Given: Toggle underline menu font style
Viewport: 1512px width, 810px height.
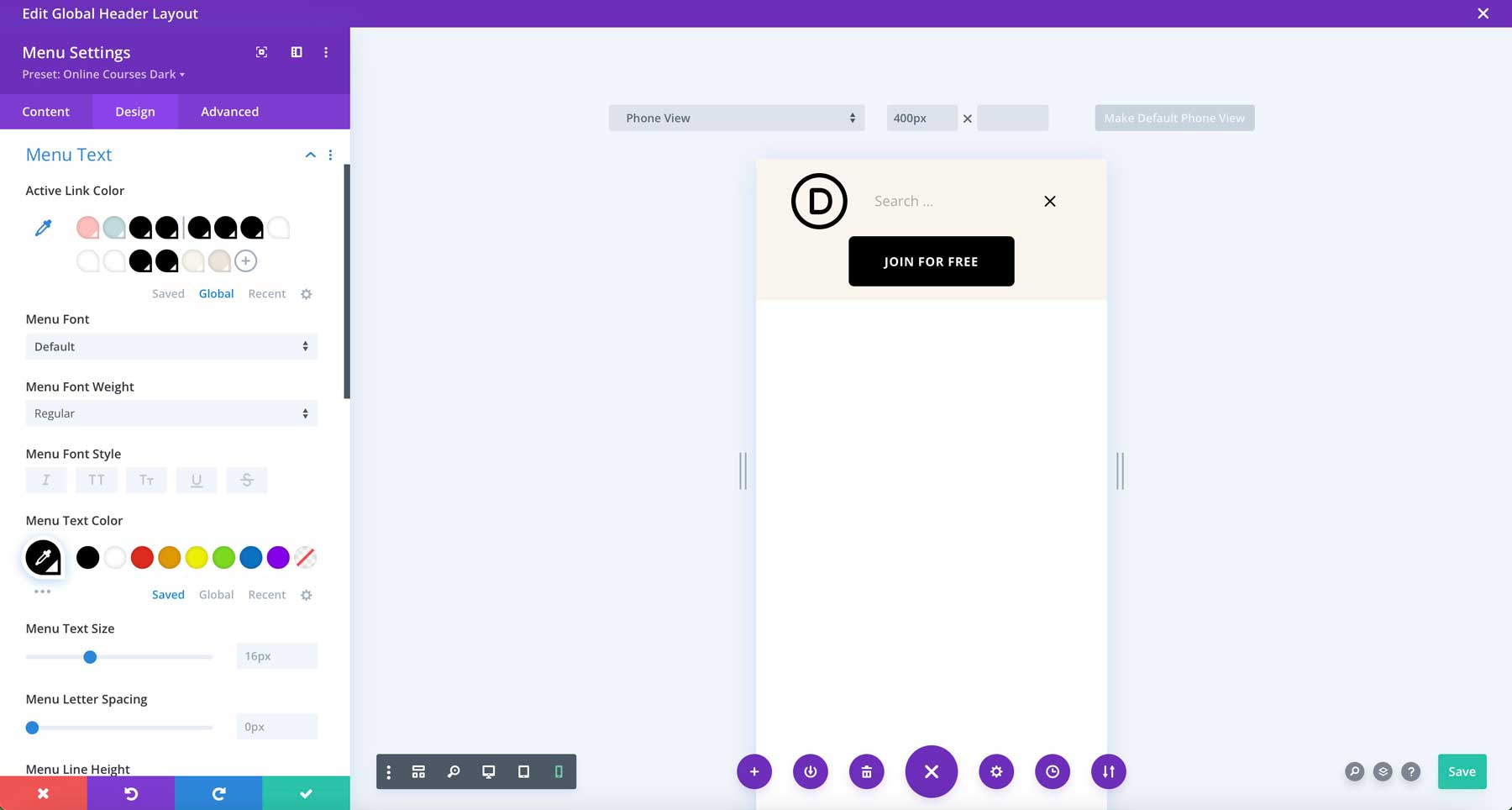Looking at the screenshot, I should pos(197,480).
